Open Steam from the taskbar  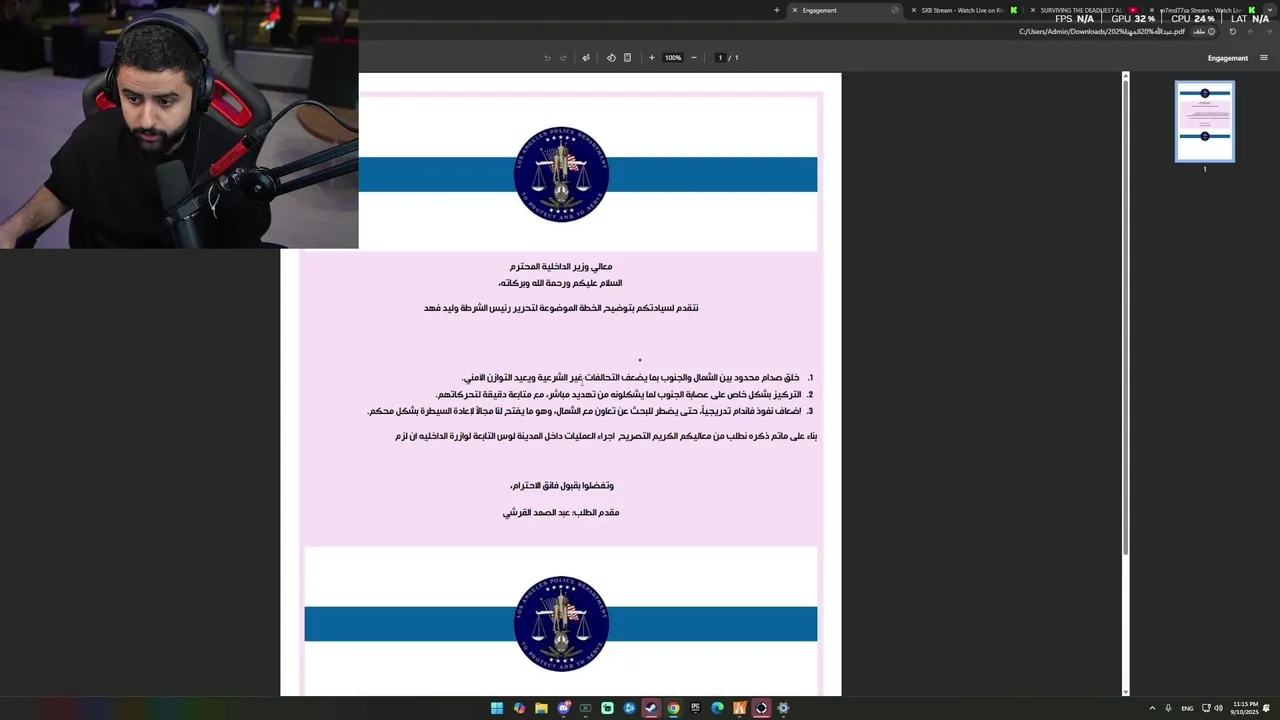point(651,708)
